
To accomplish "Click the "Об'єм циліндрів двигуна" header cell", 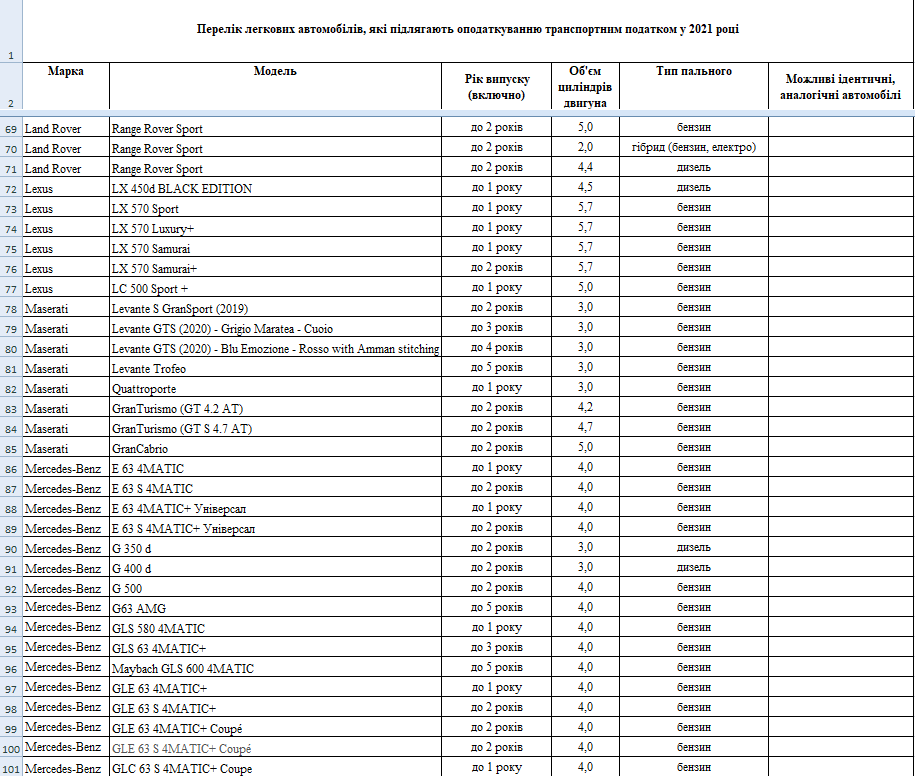I will pyautogui.click(x=585, y=86).
